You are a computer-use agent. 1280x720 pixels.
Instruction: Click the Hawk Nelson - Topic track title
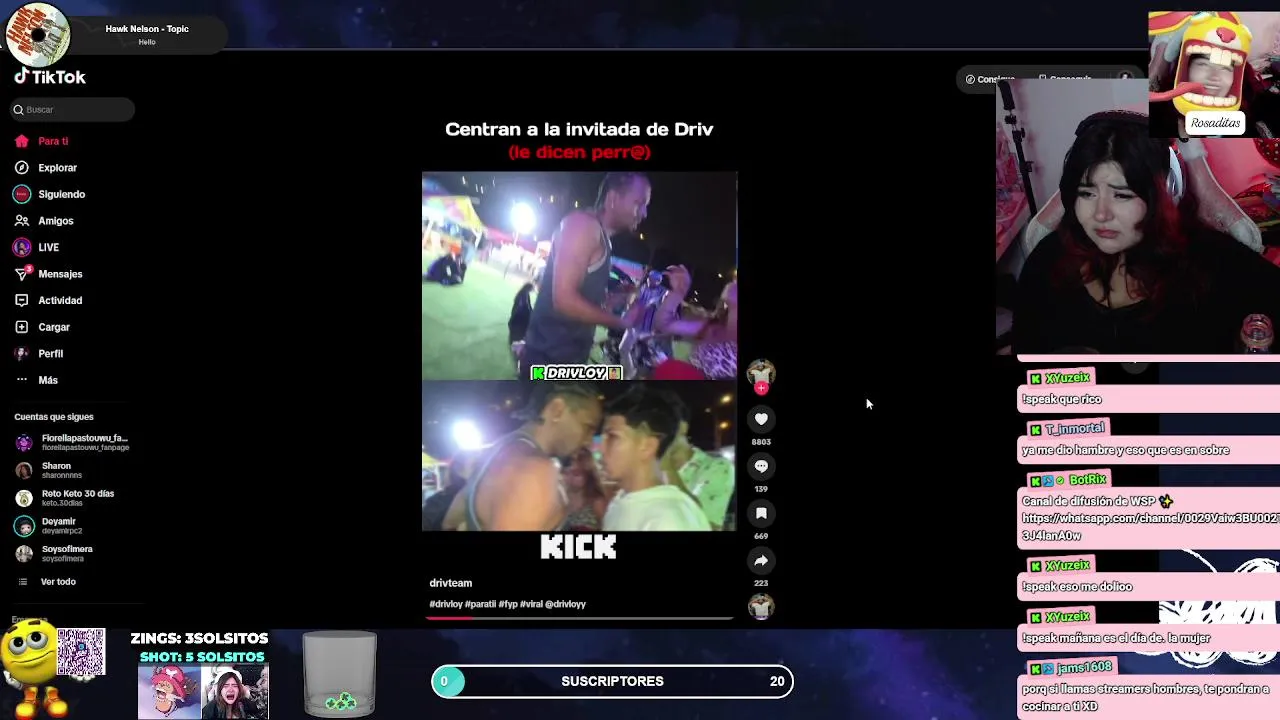tap(147, 29)
